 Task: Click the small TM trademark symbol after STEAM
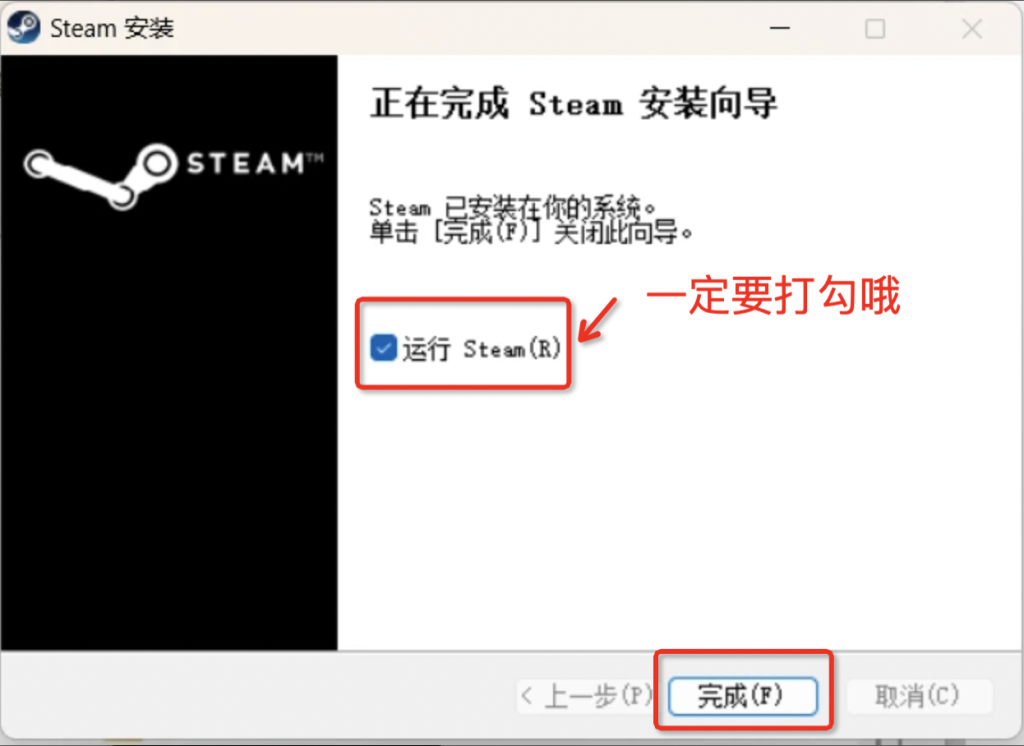tap(315, 157)
